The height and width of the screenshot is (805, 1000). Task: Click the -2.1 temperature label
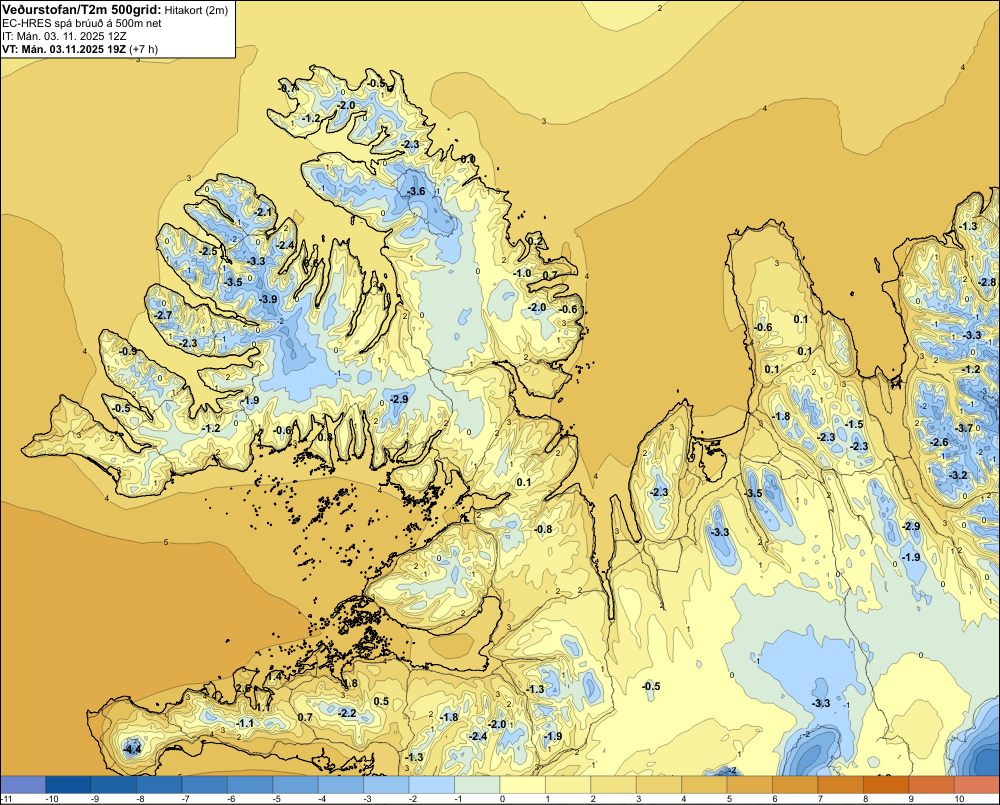[263, 212]
